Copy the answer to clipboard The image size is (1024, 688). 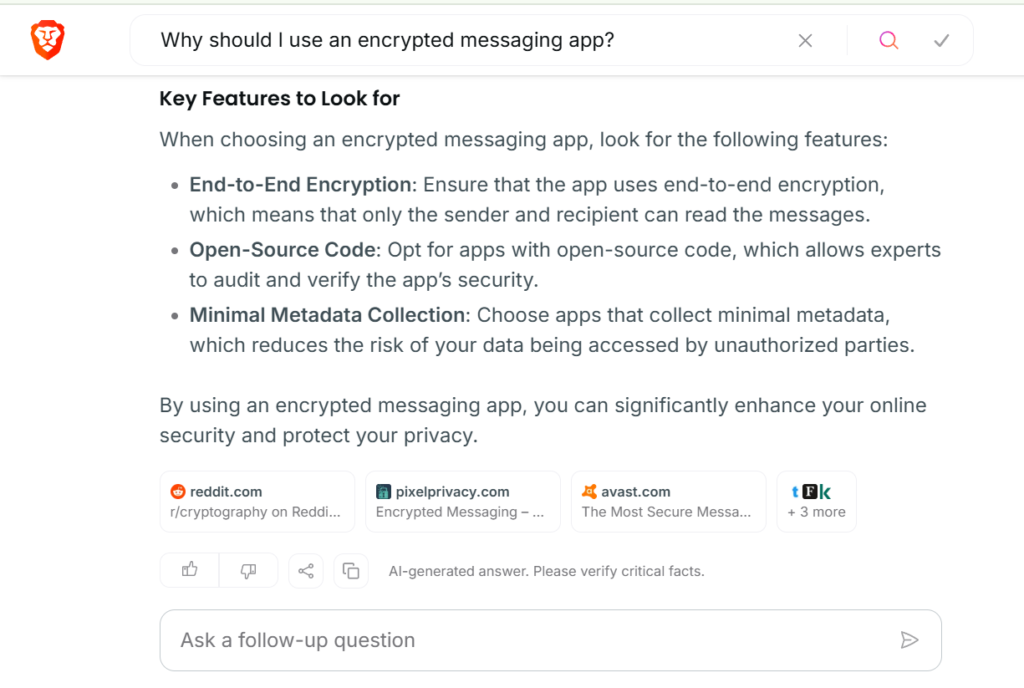pos(351,571)
